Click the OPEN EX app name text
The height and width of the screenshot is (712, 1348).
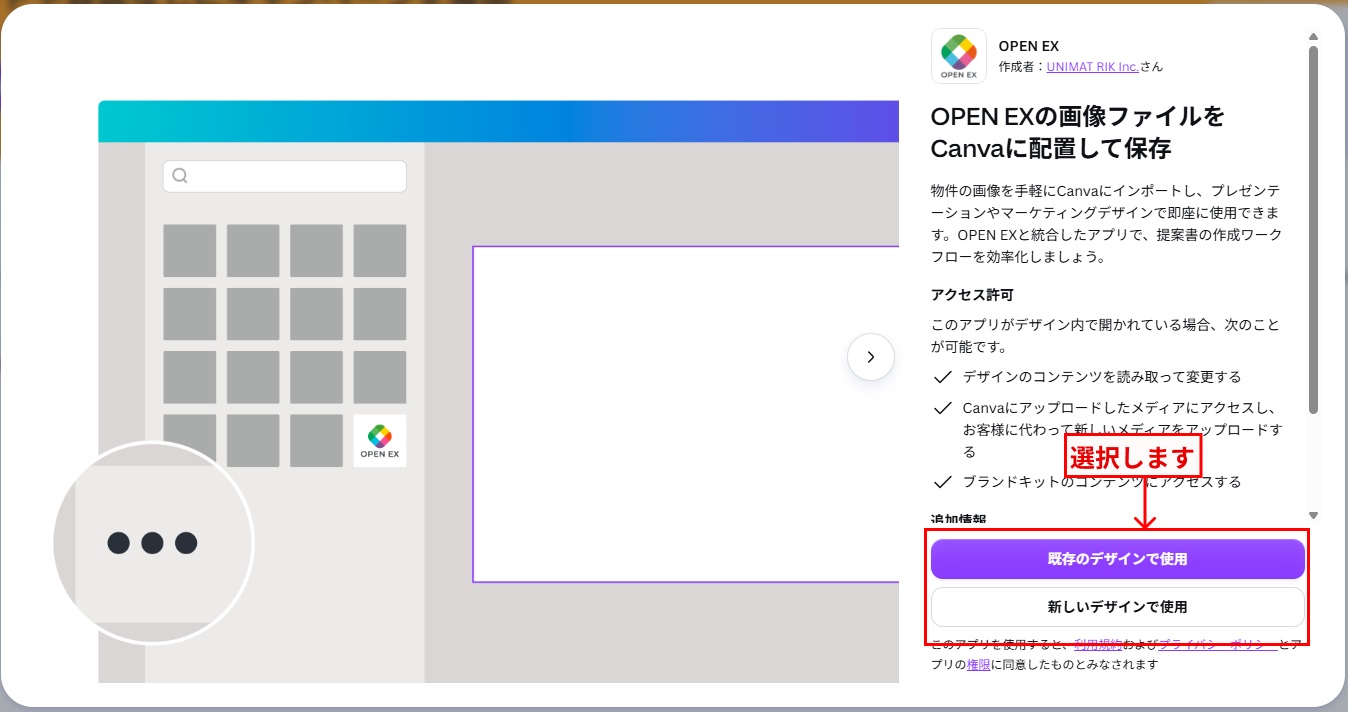1028,46
